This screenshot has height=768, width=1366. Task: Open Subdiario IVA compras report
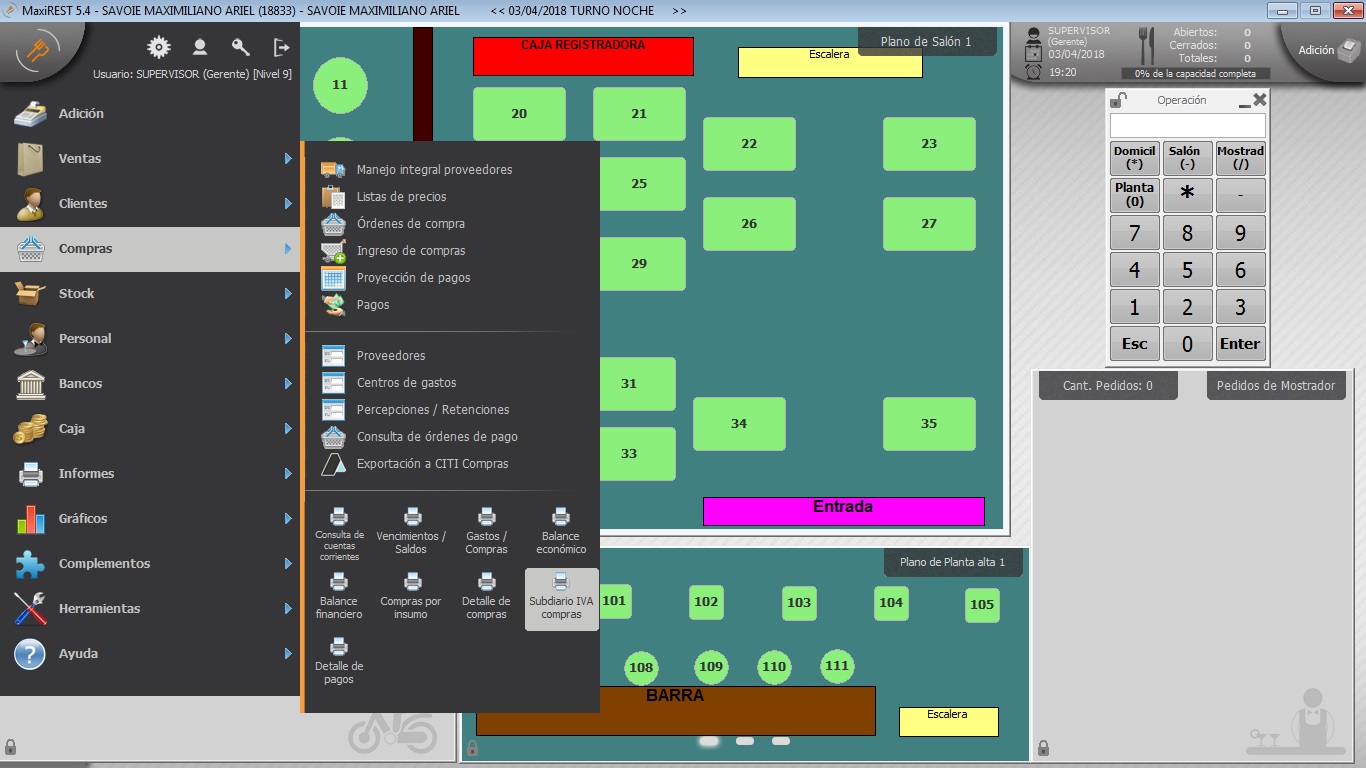(x=561, y=599)
